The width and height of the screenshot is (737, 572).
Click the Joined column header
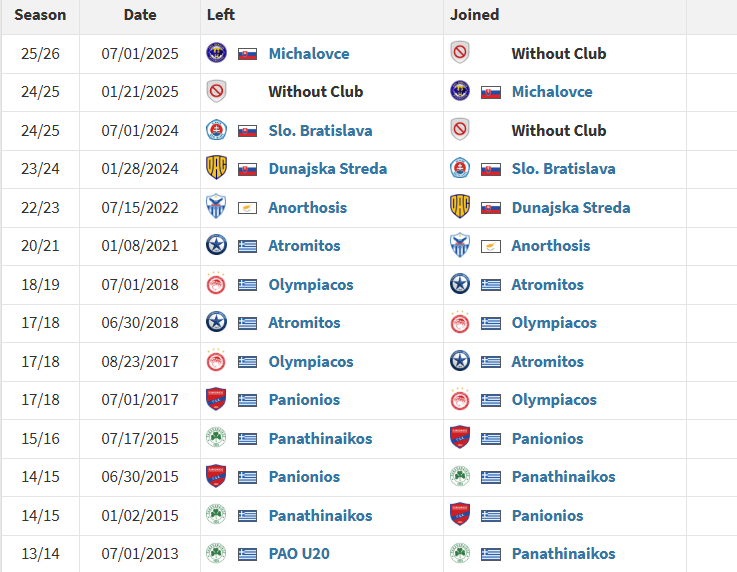point(474,15)
